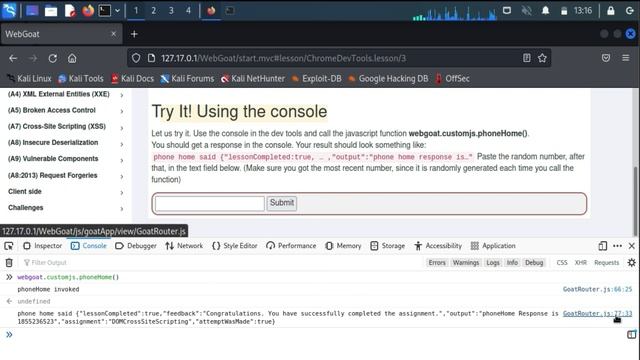640x360 pixels.
Task: Expand (A8) Insecure Deserialization menu
Action: [x=65, y=142]
